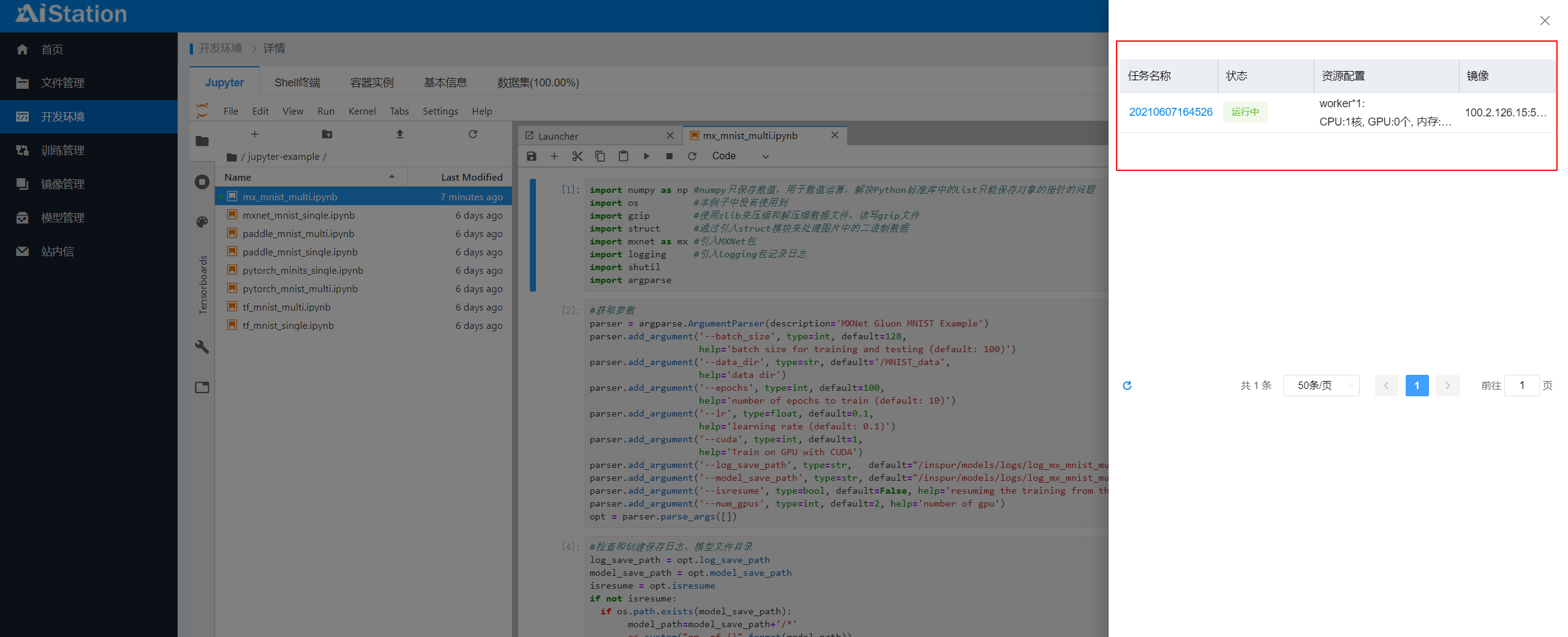Open the Kernel menu
This screenshot has height=637, width=1568.
[x=362, y=111]
